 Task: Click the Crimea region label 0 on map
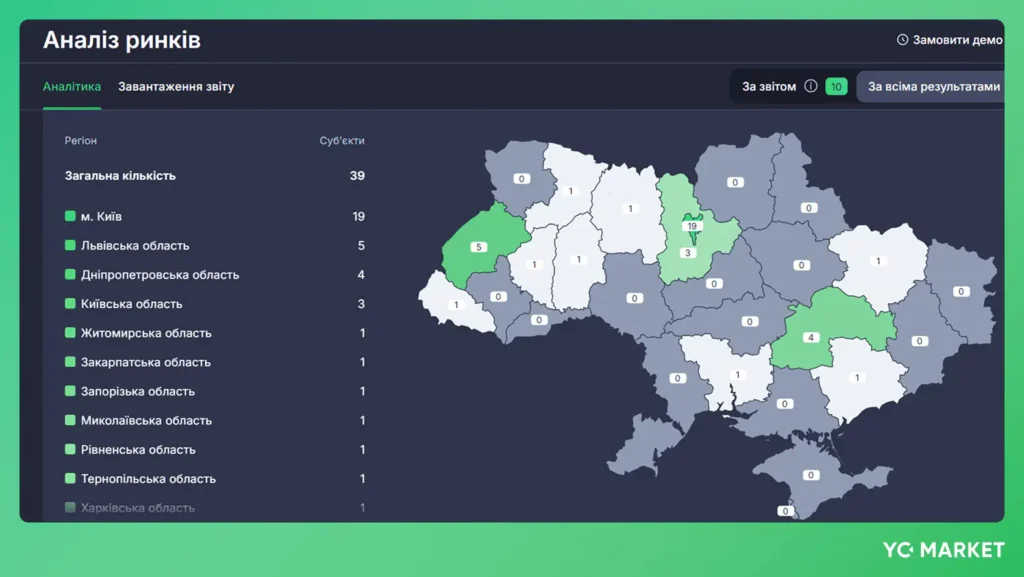[810, 475]
